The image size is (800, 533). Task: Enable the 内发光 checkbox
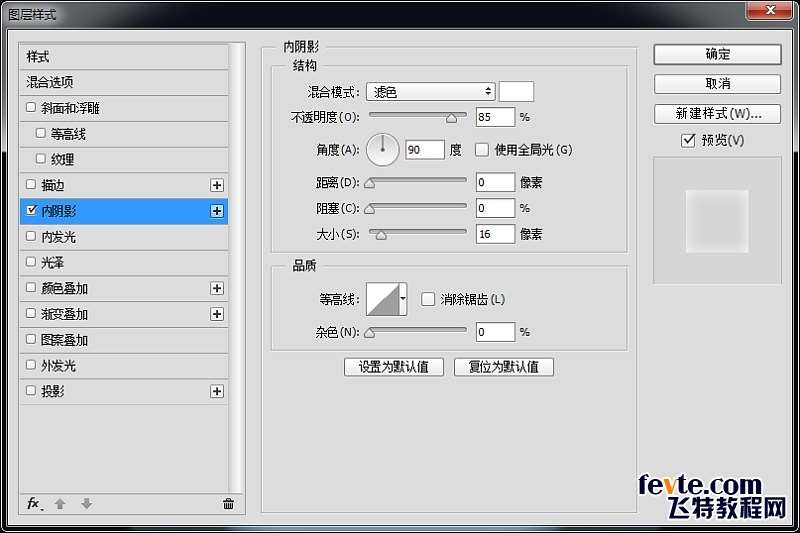31,236
